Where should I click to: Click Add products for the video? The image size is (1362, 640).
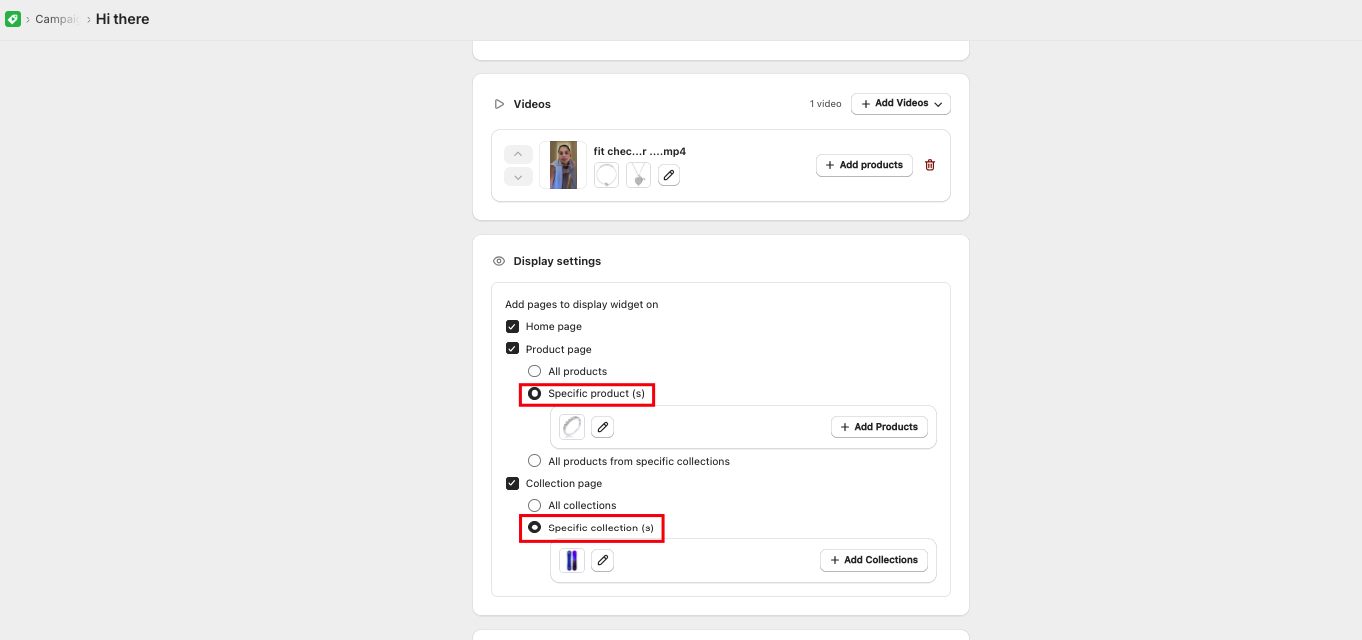[x=864, y=165]
